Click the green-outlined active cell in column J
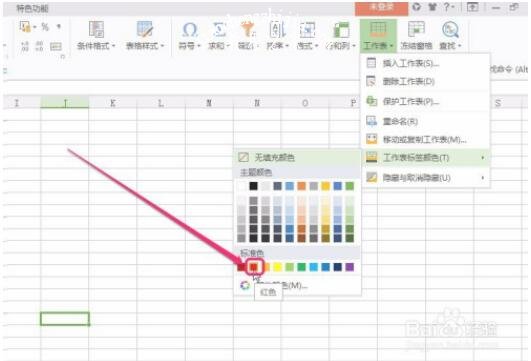The image size is (531, 361). [x=65, y=319]
